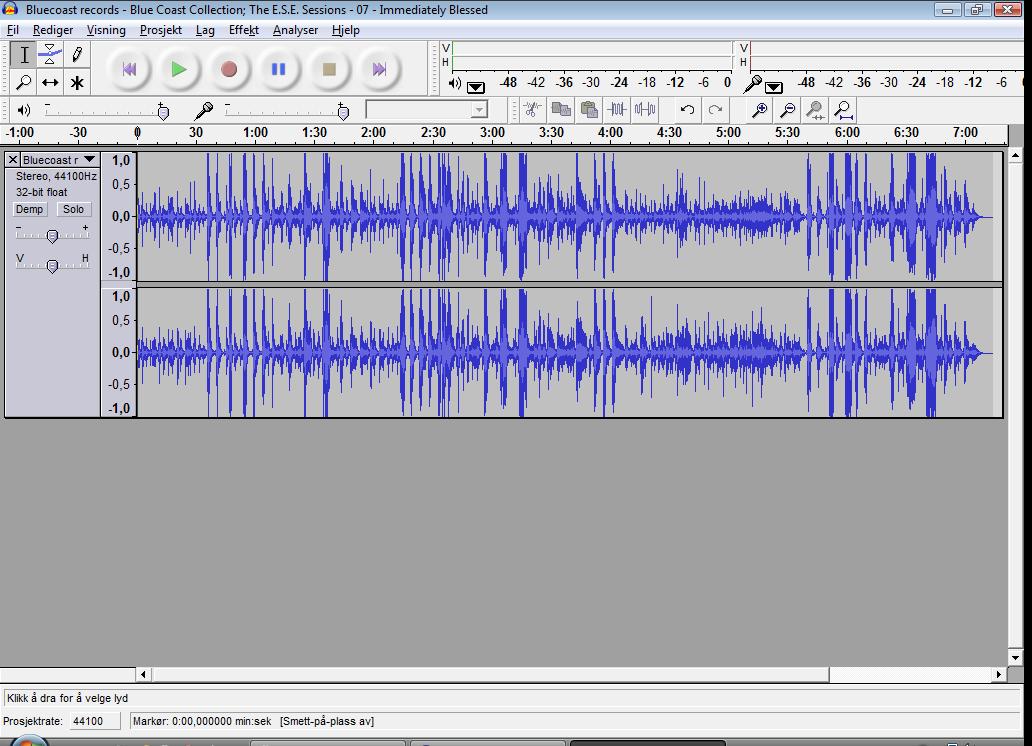1032x746 pixels.
Task: Open the Effekt menu
Action: (x=243, y=30)
